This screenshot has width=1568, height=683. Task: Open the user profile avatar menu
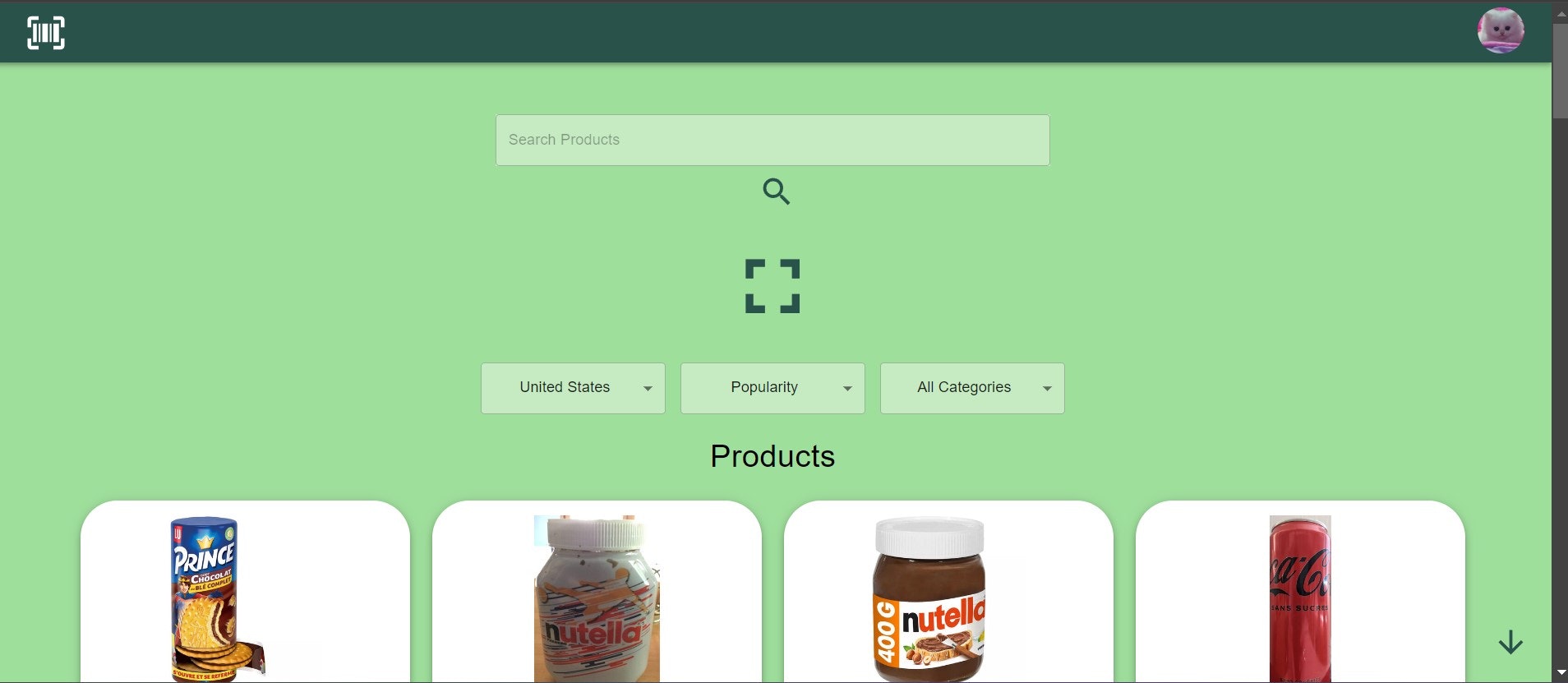[1501, 31]
